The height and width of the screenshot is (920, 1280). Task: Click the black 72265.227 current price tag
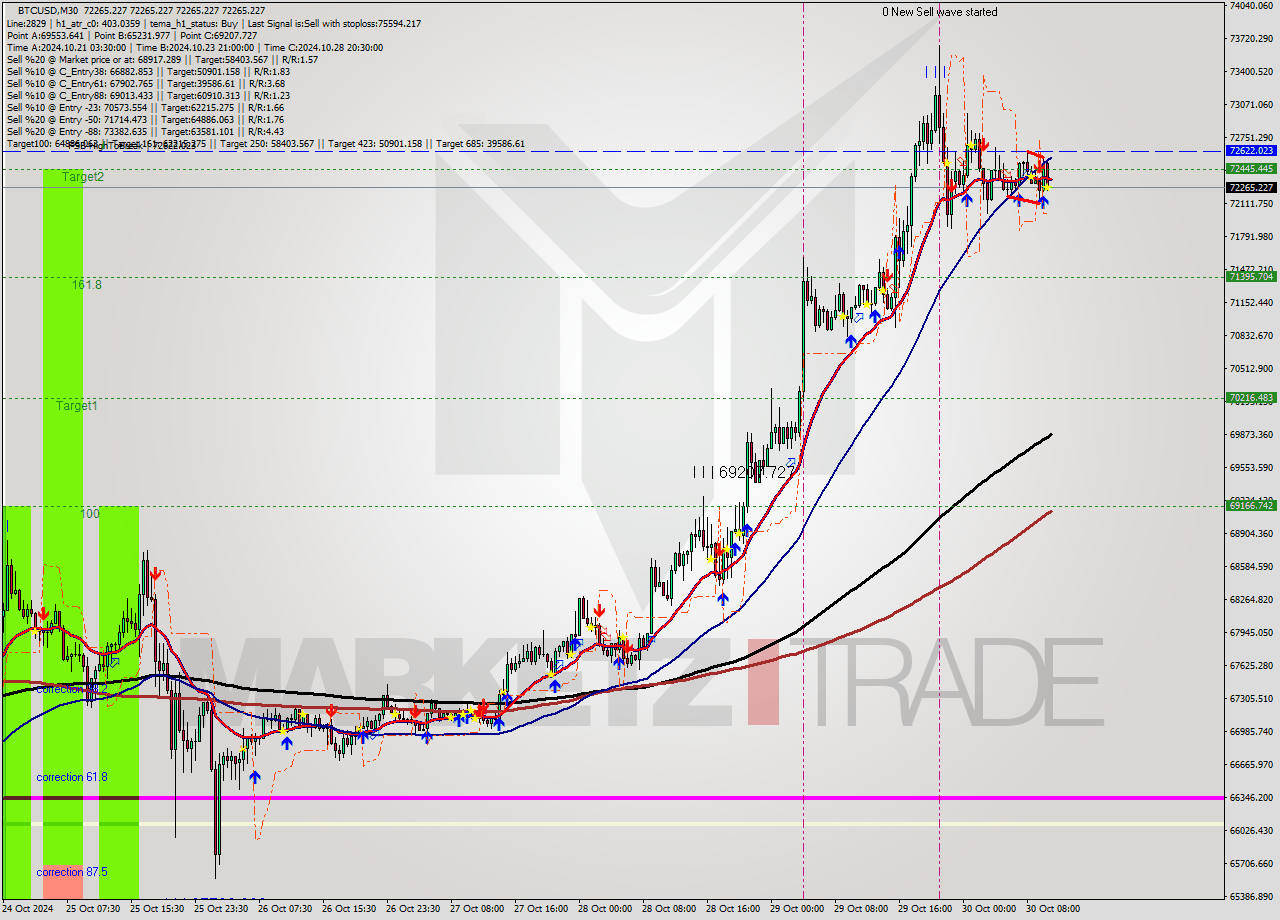[x=1251, y=187]
